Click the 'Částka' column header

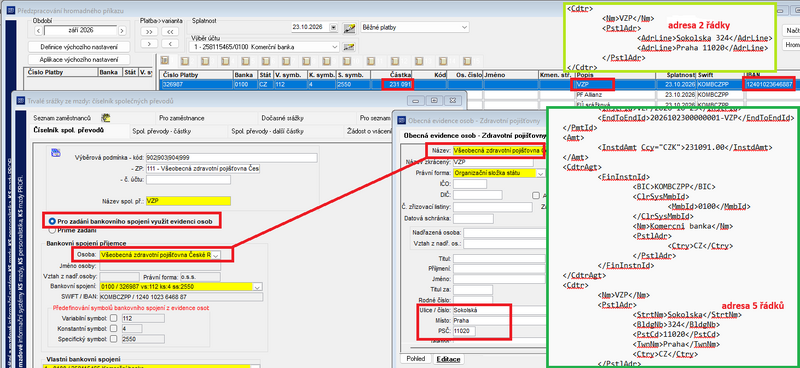pyautogui.click(x=391, y=75)
